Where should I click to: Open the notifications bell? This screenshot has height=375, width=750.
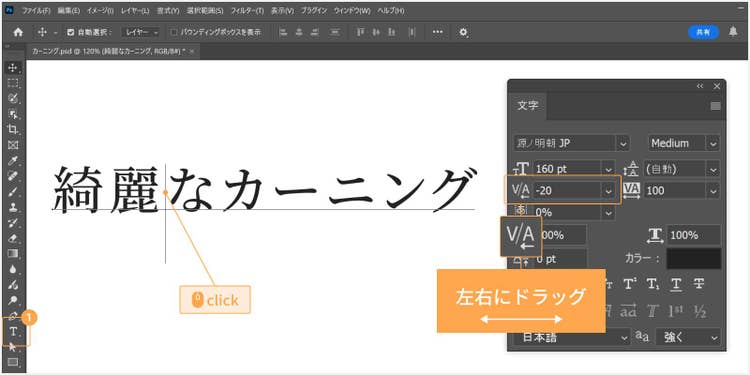coord(733,32)
